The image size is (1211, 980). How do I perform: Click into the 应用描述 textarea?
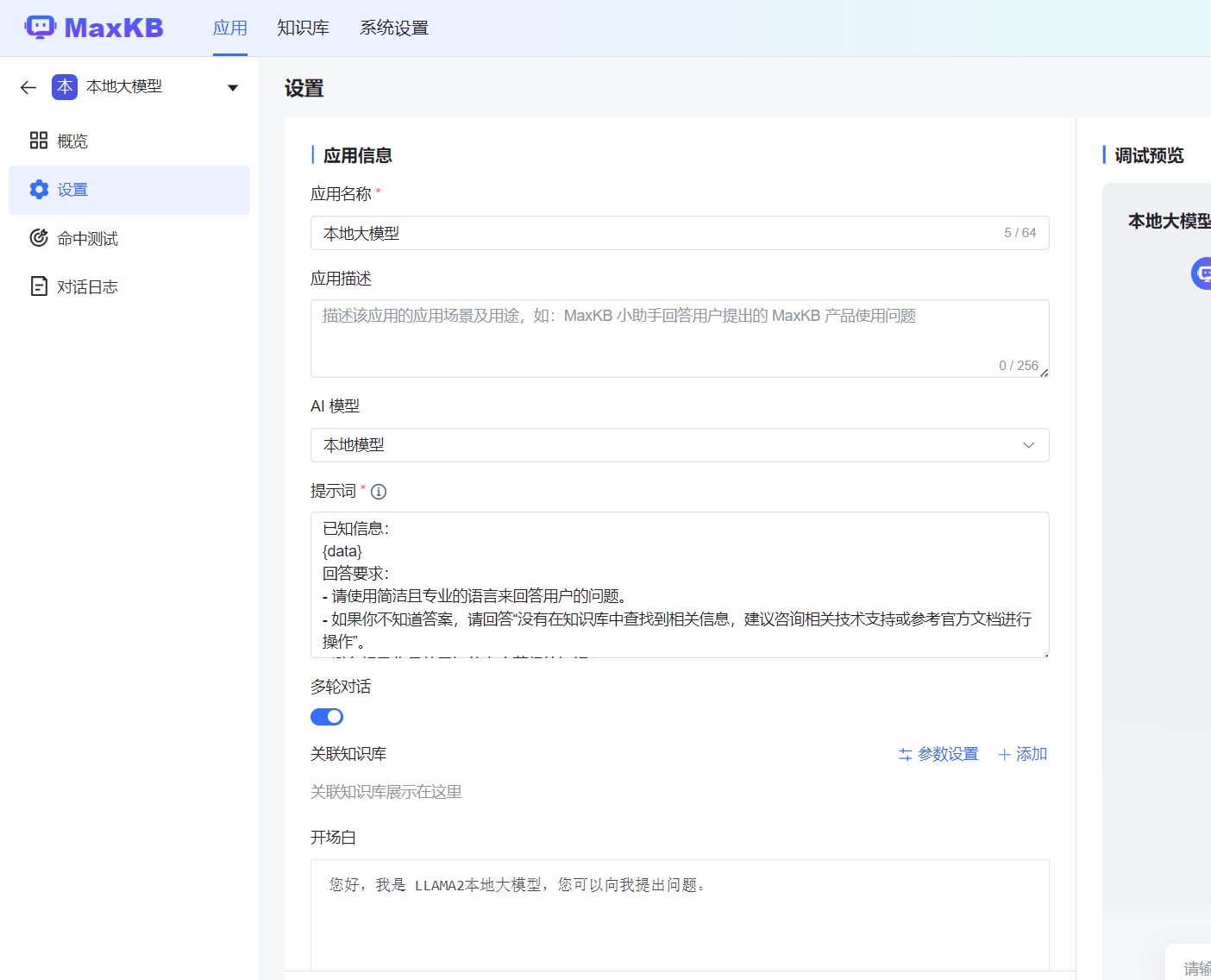680,338
